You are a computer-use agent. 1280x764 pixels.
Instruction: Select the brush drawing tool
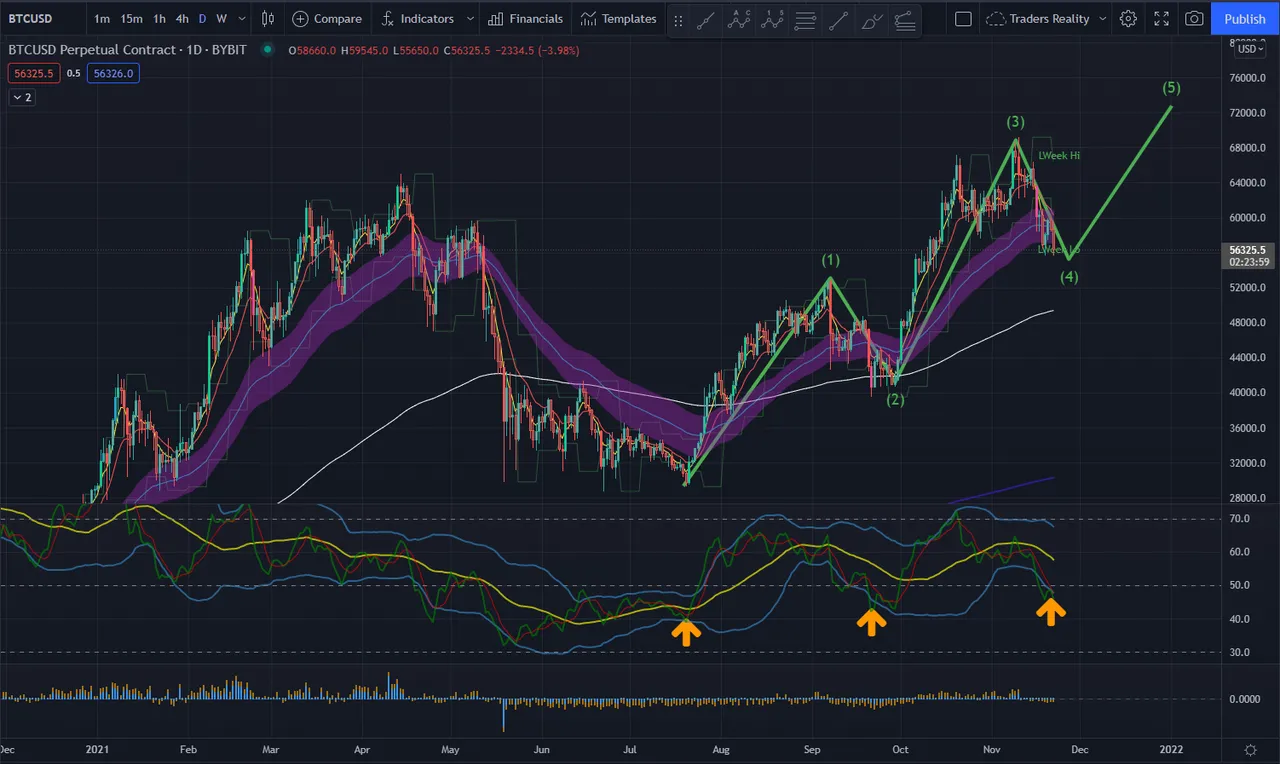click(x=872, y=19)
